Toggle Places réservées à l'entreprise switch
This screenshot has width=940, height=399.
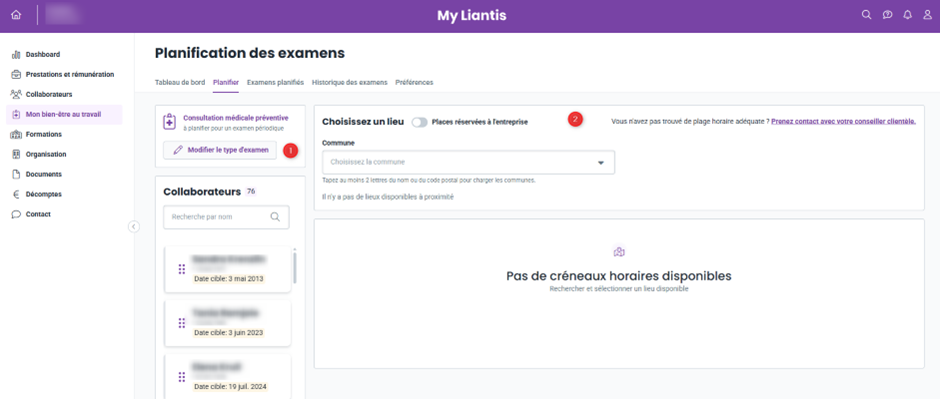point(420,122)
